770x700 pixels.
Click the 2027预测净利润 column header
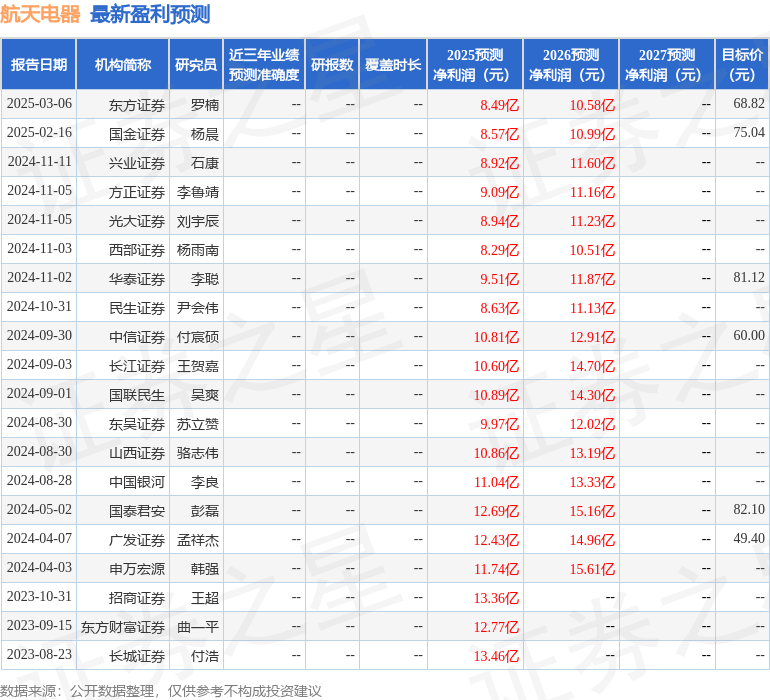coord(667,64)
